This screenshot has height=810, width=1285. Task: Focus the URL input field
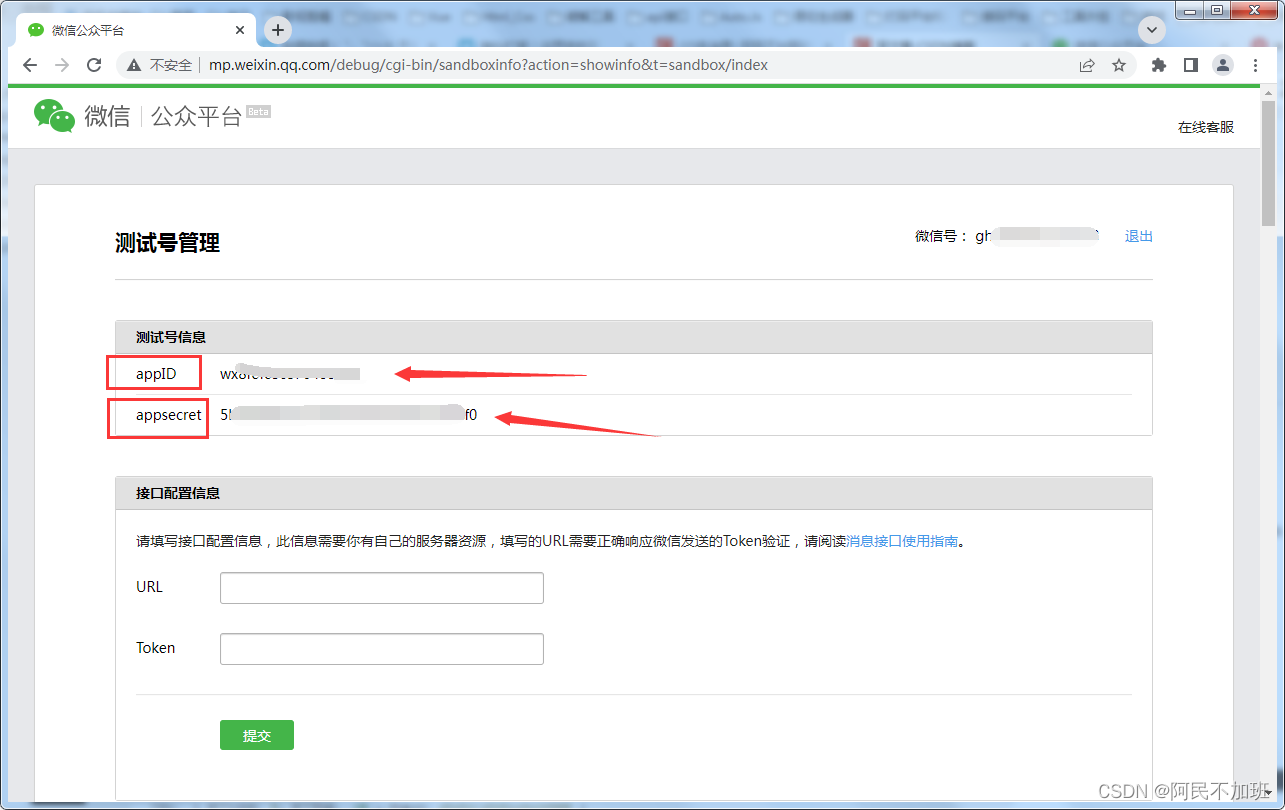pyautogui.click(x=382, y=588)
